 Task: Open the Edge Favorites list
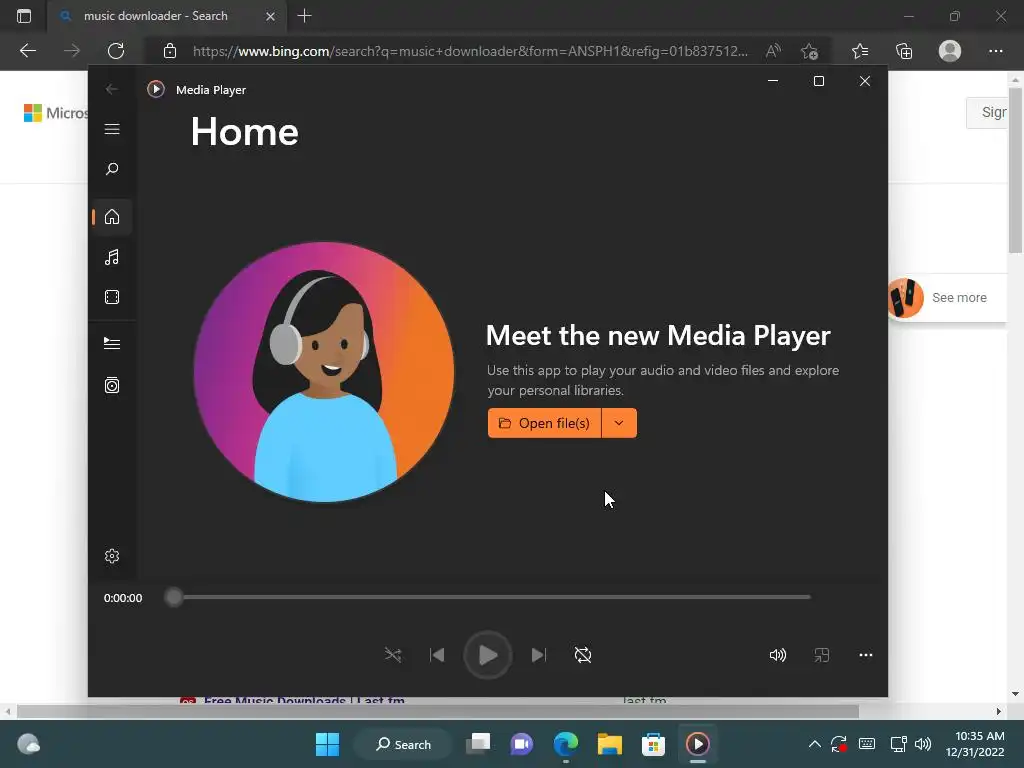[860, 51]
